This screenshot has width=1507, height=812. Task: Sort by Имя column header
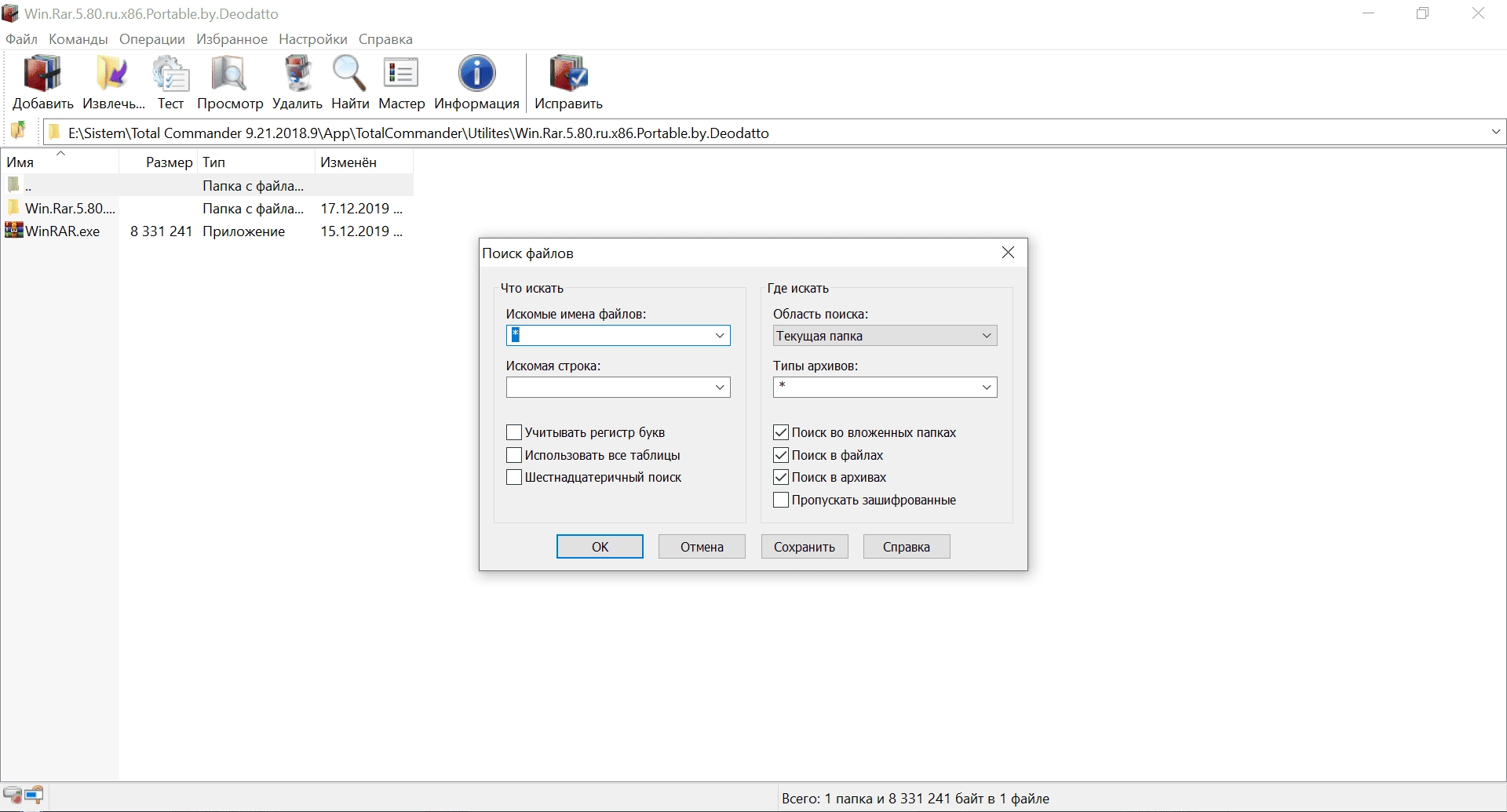coord(60,162)
